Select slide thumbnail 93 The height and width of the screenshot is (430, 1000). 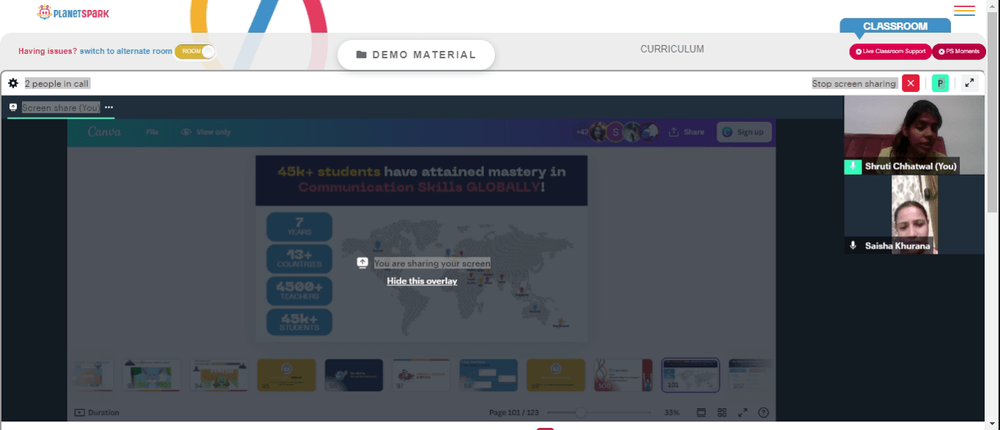tap(152, 375)
